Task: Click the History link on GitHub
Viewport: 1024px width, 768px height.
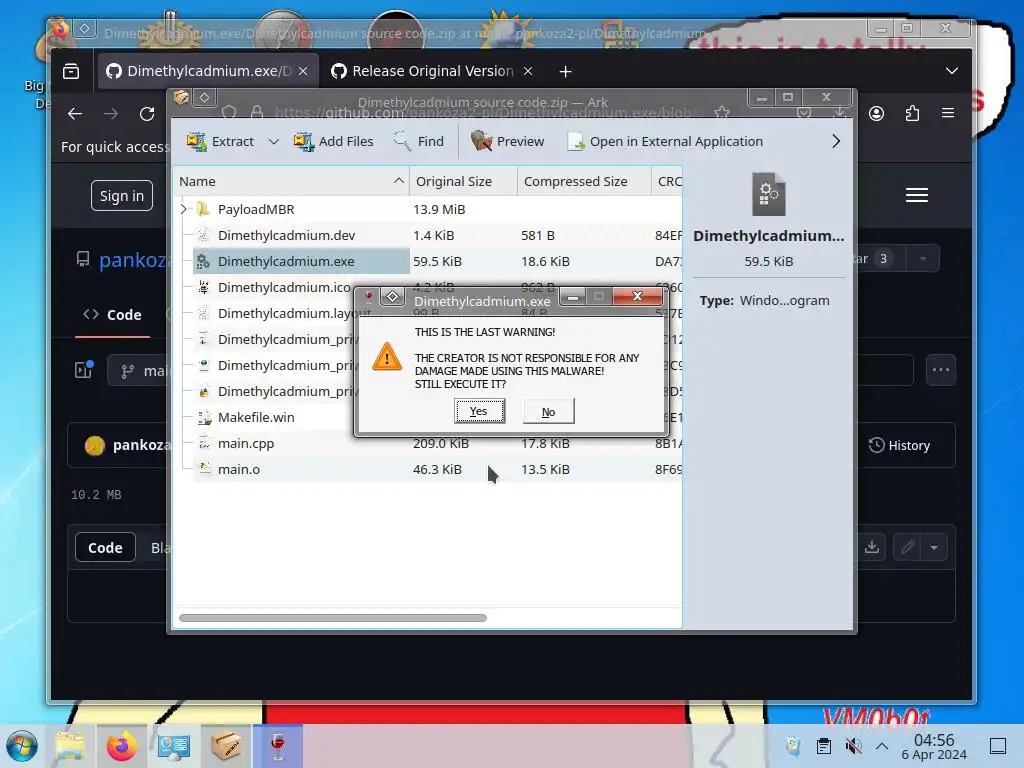Action: (899, 445)
